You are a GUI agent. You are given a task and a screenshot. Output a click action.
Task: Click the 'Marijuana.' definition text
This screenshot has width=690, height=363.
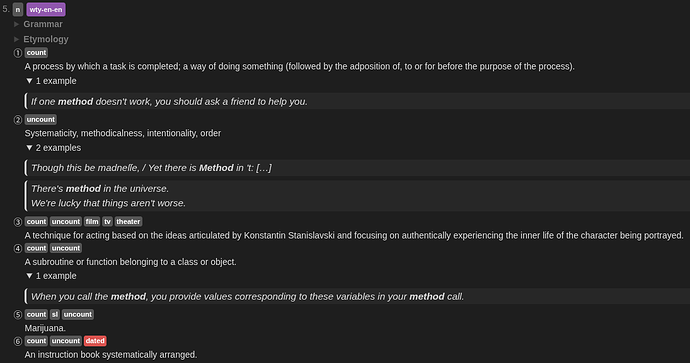click(45, 328)
